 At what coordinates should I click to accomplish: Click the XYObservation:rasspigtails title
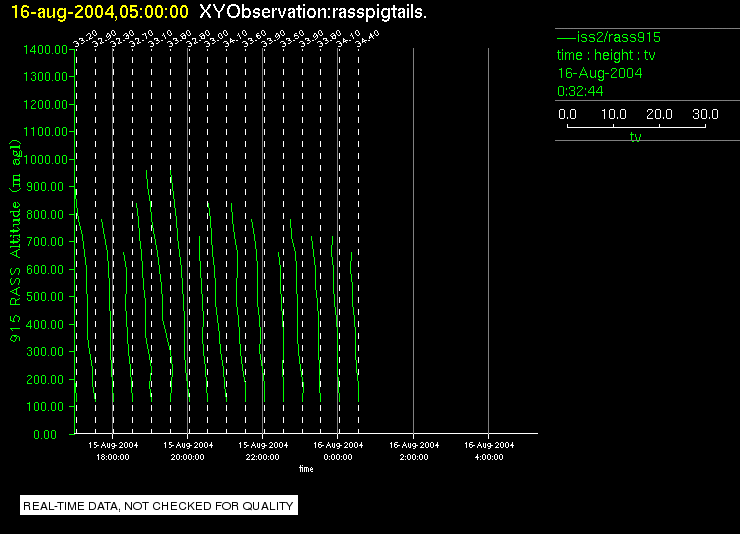(x=313, y=12)
